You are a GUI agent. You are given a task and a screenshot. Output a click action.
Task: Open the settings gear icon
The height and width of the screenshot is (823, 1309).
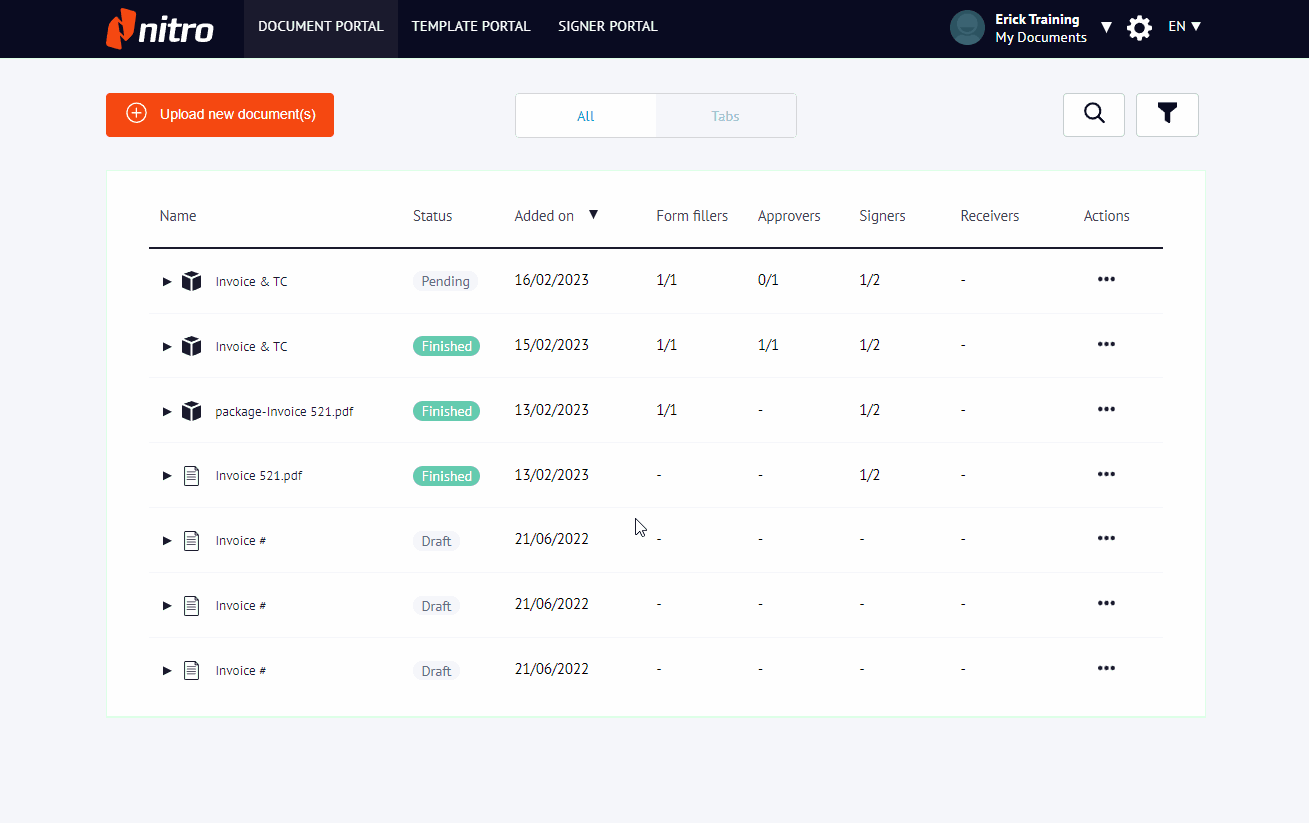(1139, 28)
